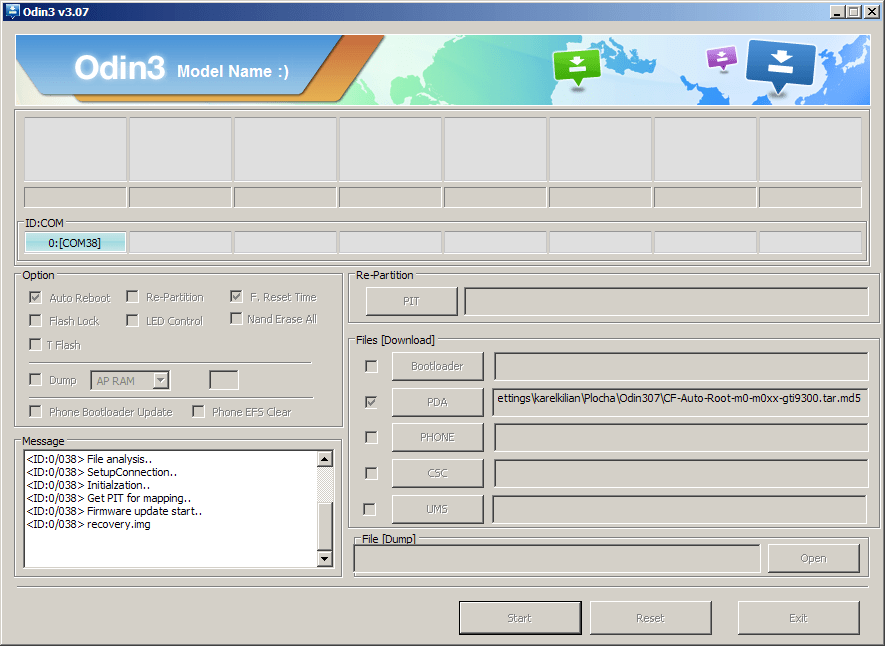Screen dimensions: 885x646
Task: Click the PHONE file button
Action: point(437,437)
